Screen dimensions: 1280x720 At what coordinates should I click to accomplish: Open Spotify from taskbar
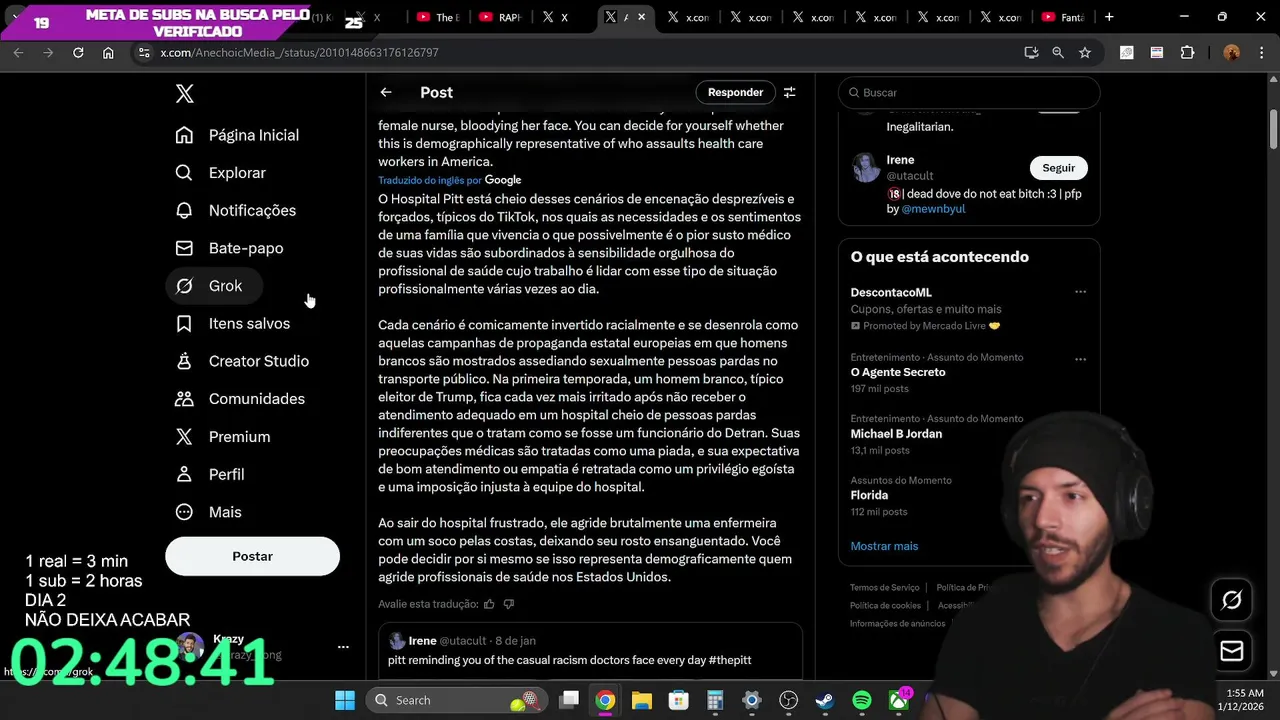(x=862, y=700)
